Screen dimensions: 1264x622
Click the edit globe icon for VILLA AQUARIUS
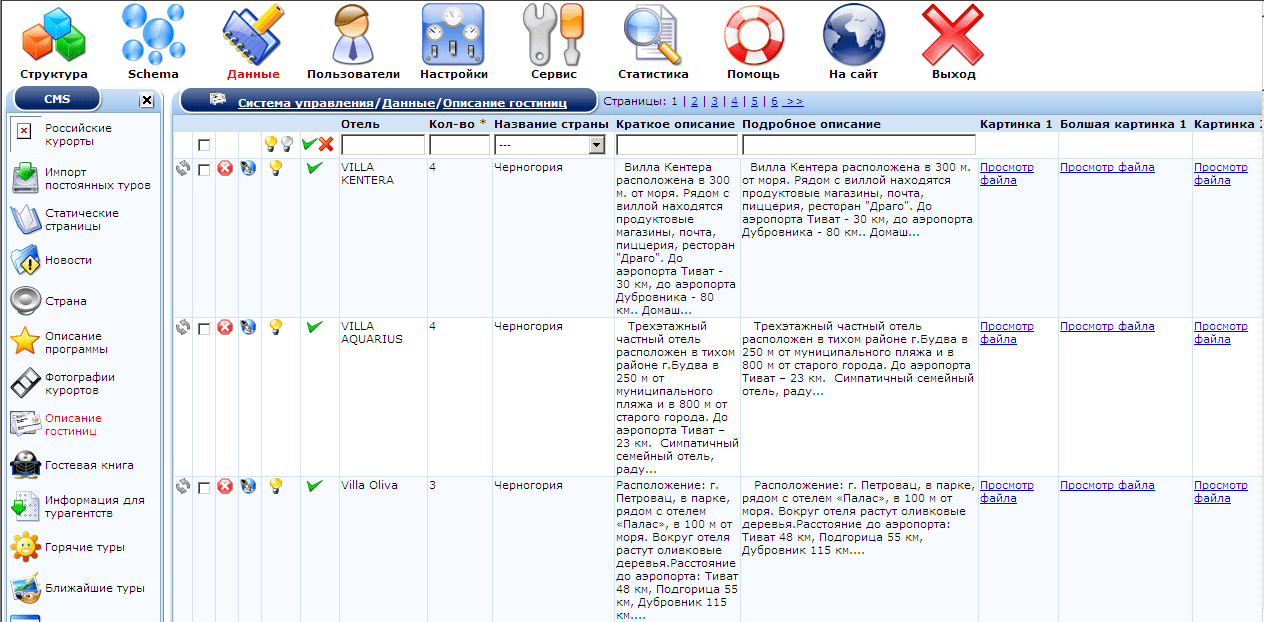coord(248,327)
